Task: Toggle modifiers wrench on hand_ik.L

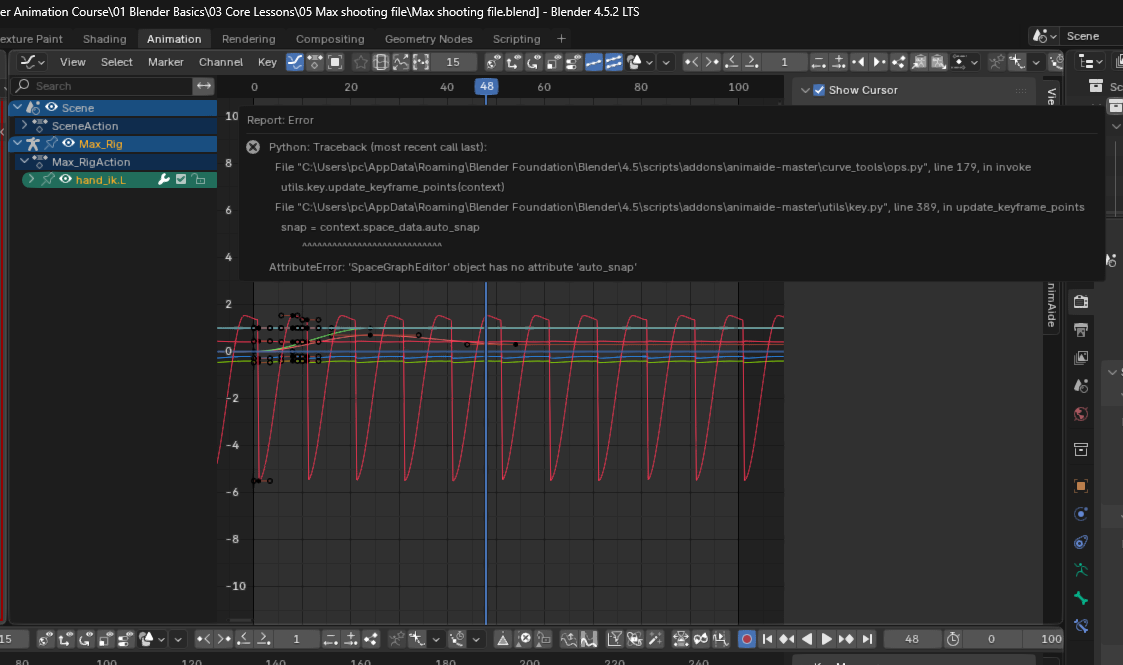Action: click(x=164, y=179)
